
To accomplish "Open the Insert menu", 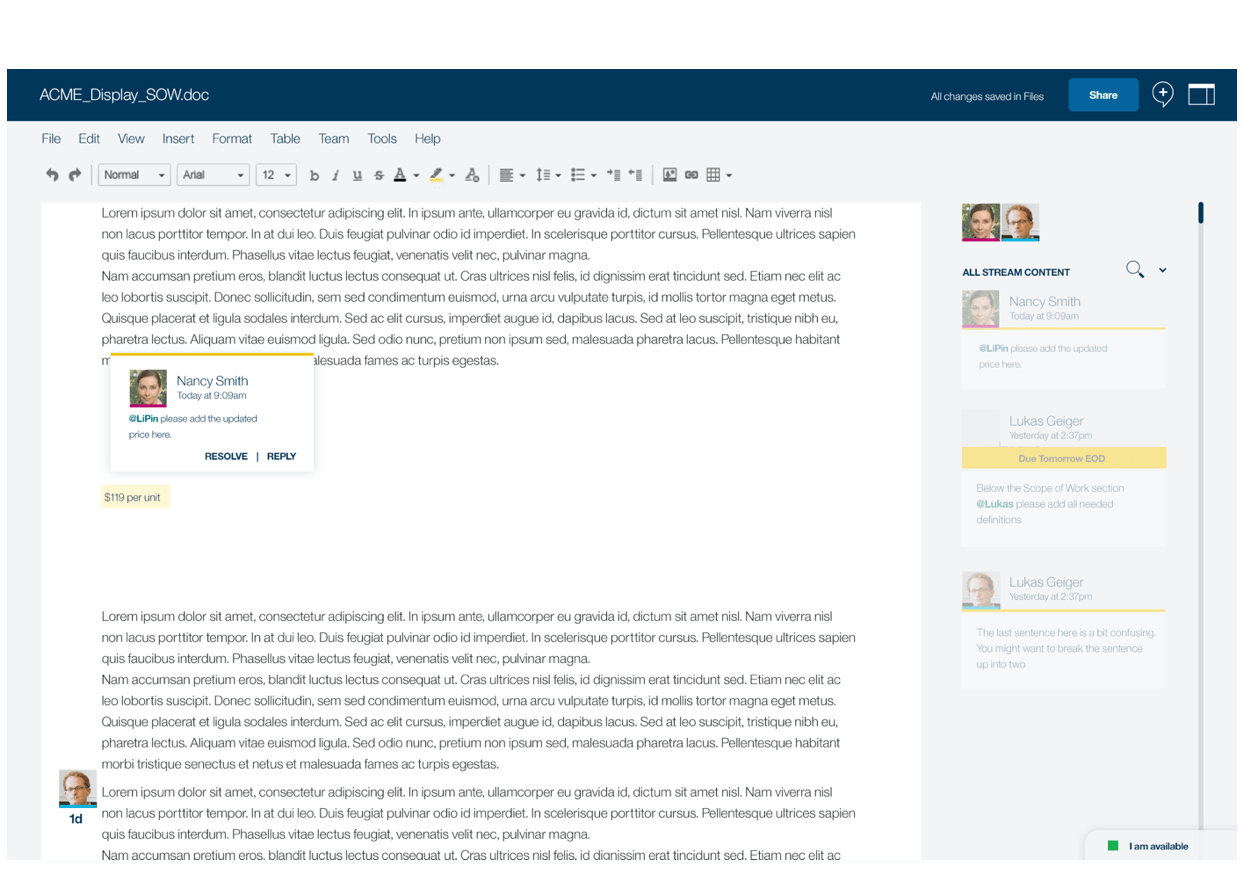I will coord(178,139).
